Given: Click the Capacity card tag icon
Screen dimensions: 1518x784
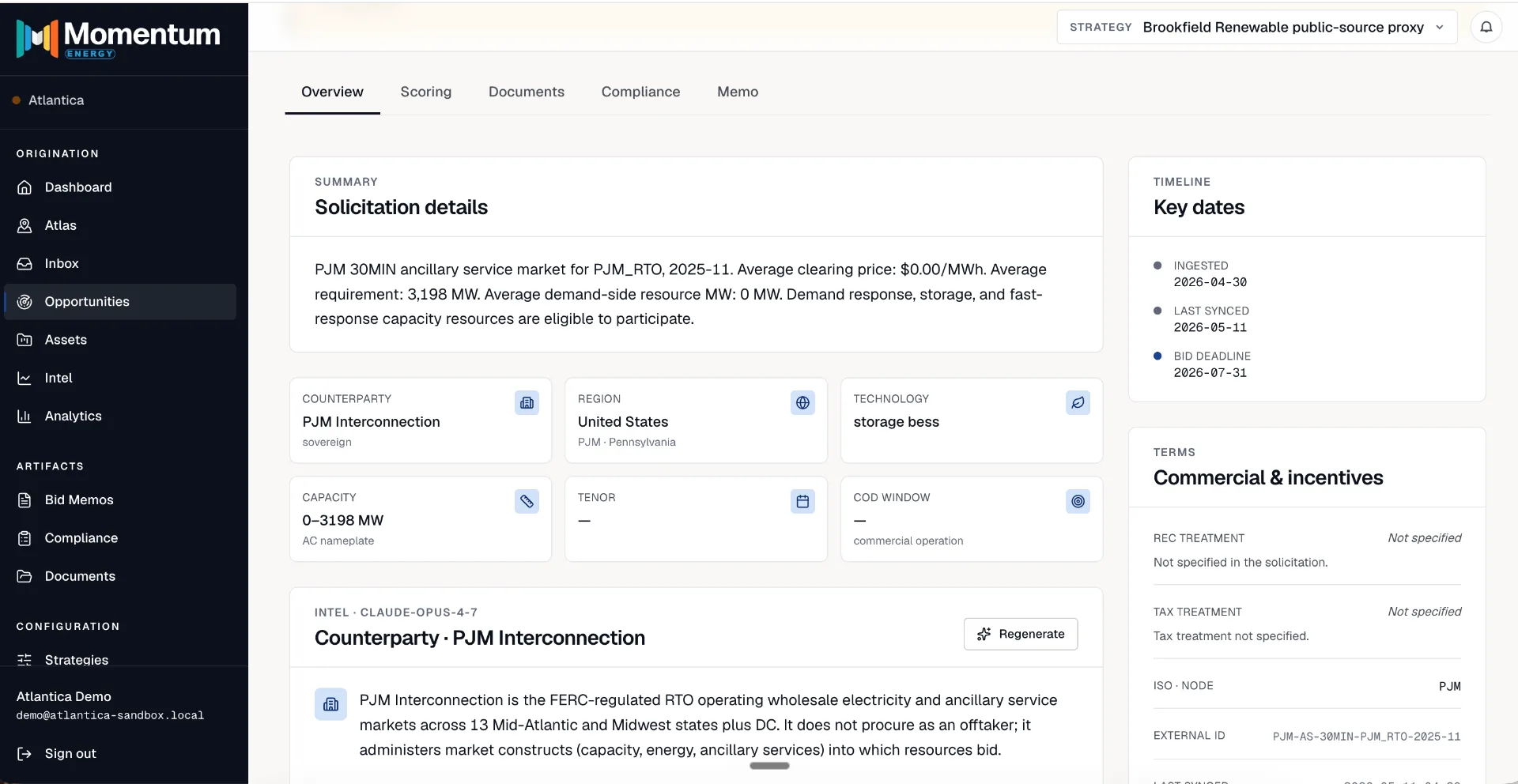Looking at the screenshot, I should (x=527, y=501).
